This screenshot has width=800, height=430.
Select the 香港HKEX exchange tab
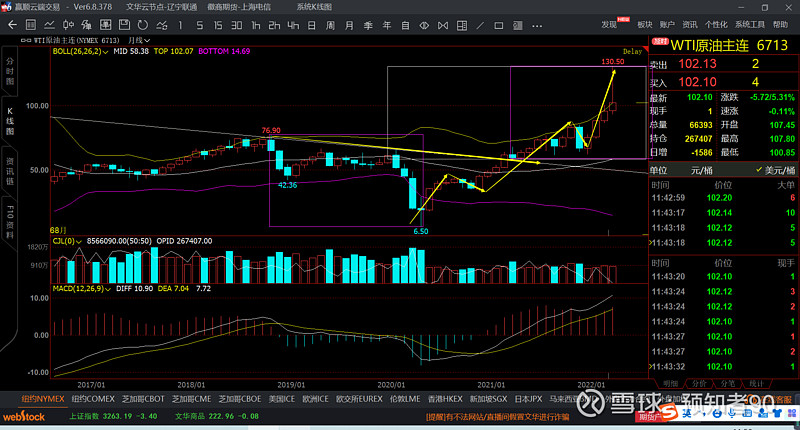(445, 399)
